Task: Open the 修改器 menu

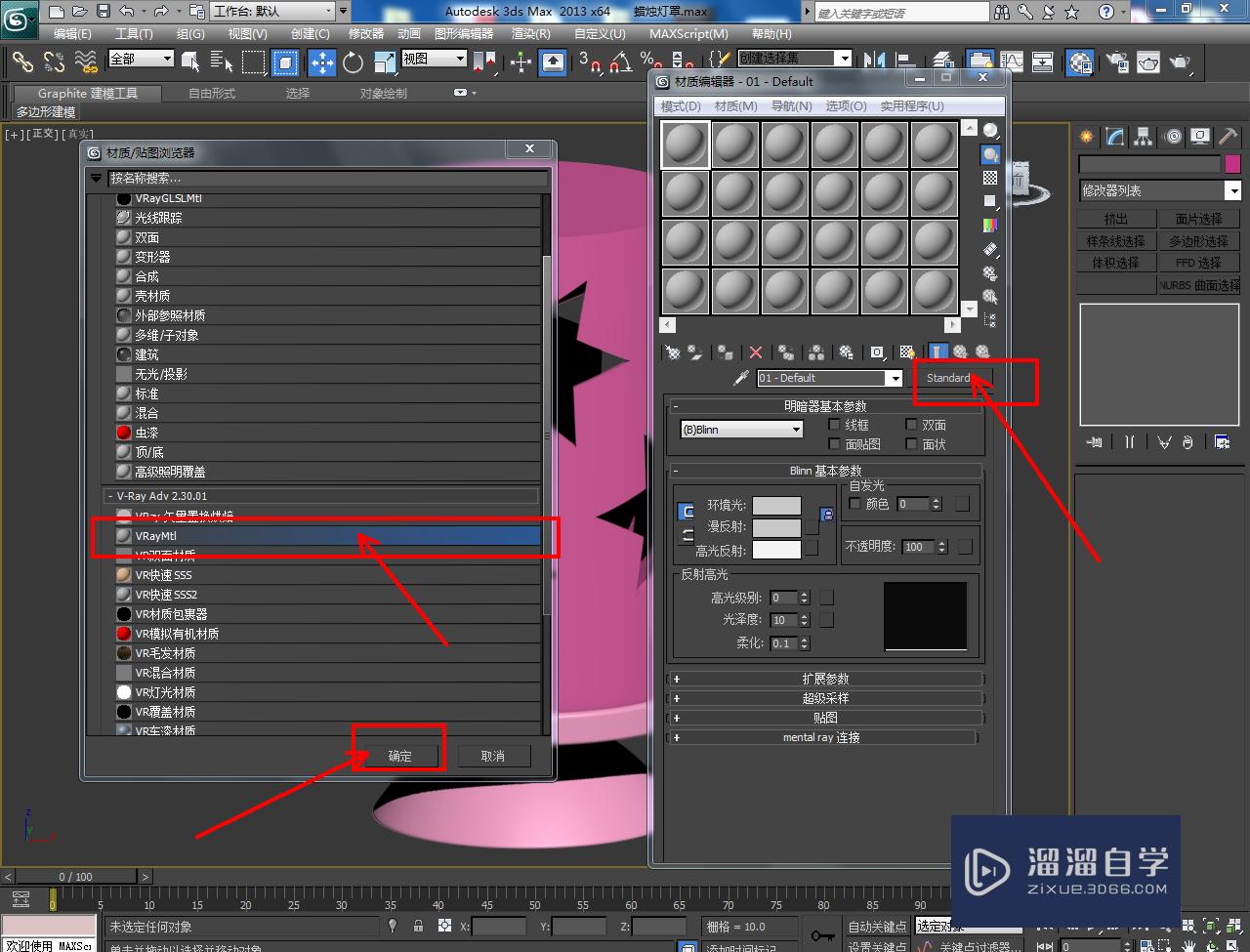Action: [x=366, y=34]
